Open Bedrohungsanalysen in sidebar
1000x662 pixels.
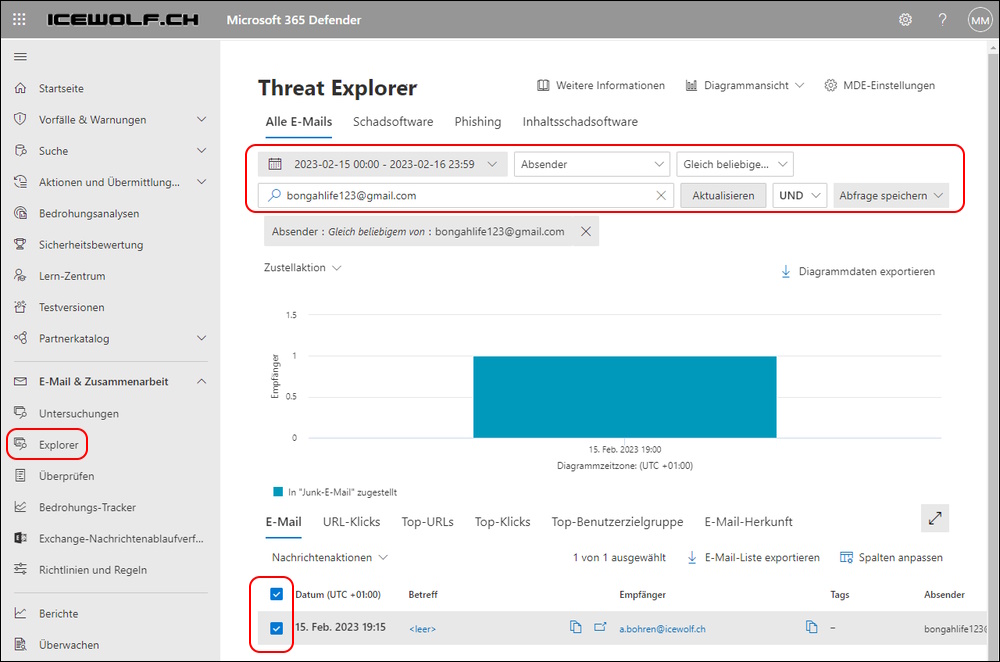[x=89, y=214]
